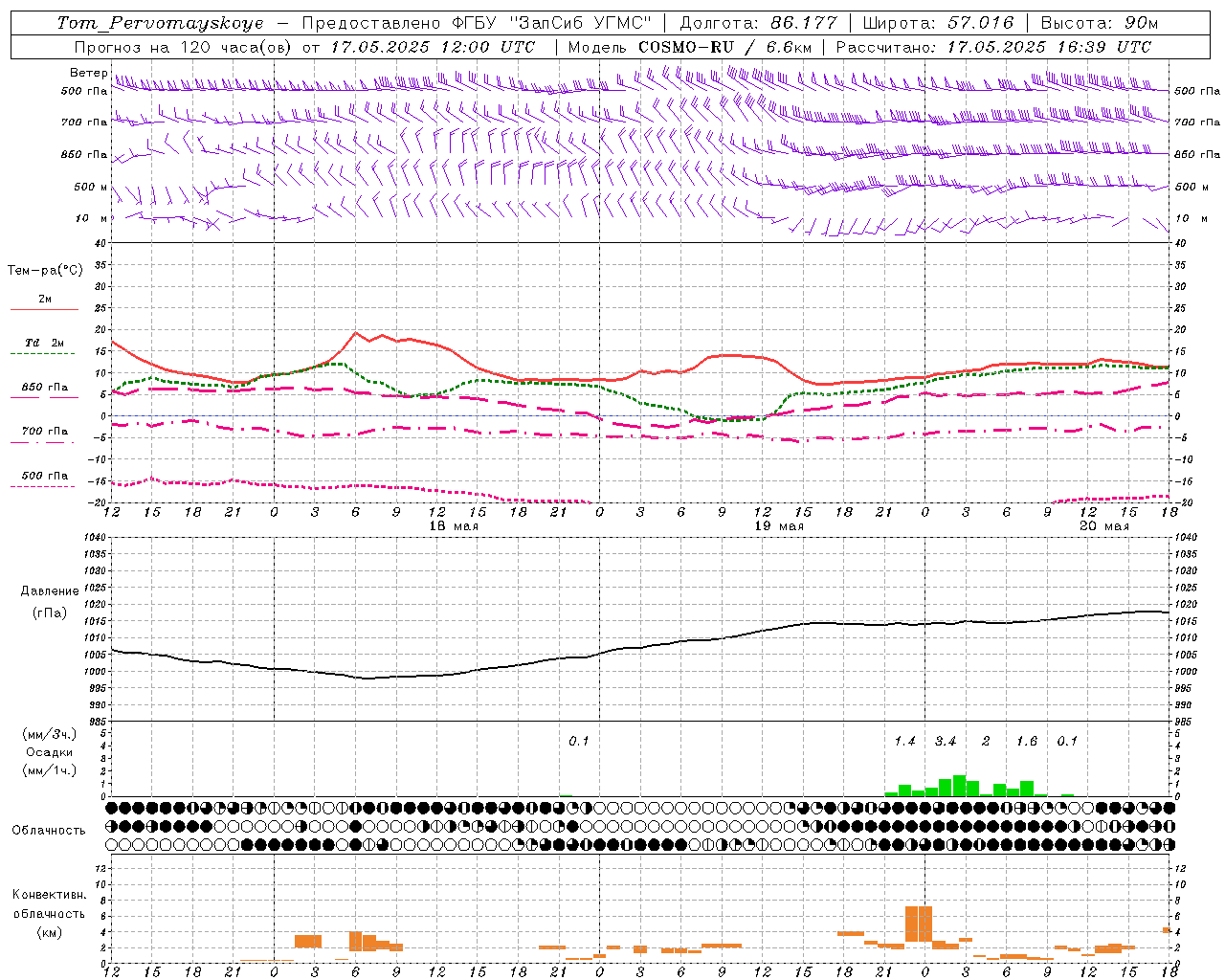Click the longitude value Долгота: 86.177
The height and width of the screenshot is (980, 1225).
coord(758,23)
